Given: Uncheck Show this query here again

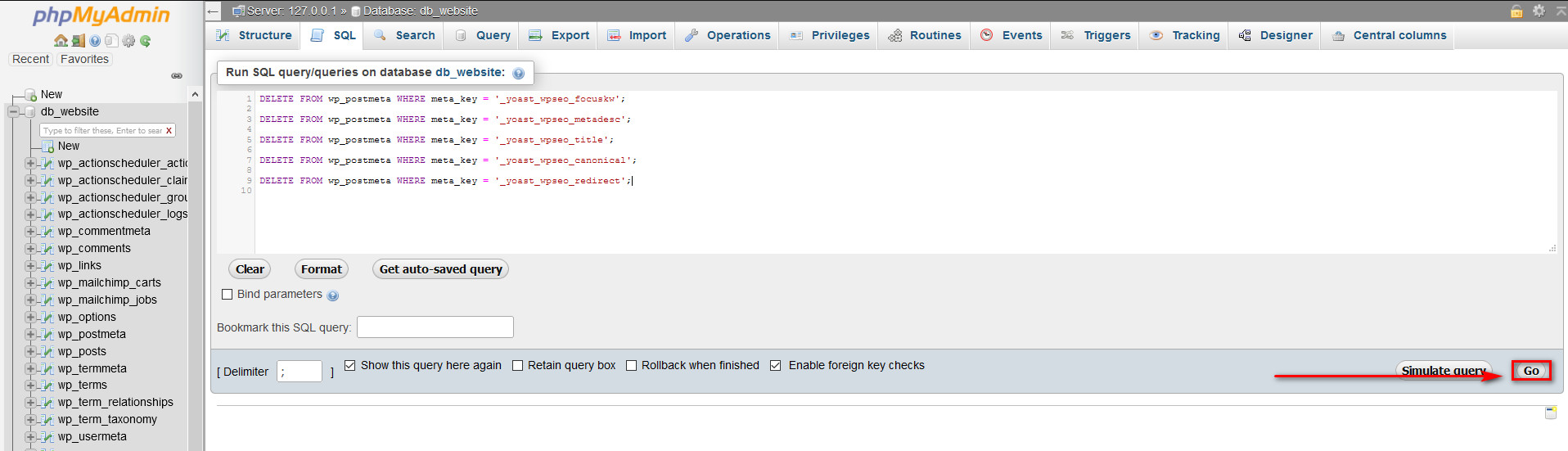Looking at the screenshot, I should 350,366.
